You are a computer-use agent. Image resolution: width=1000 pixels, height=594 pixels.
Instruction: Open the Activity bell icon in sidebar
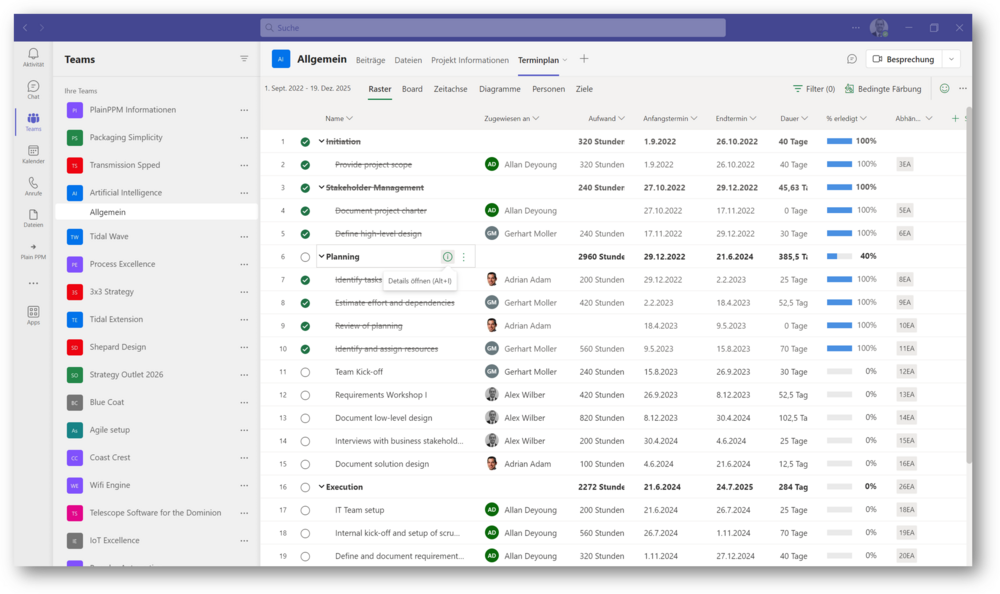pos(34,54)
